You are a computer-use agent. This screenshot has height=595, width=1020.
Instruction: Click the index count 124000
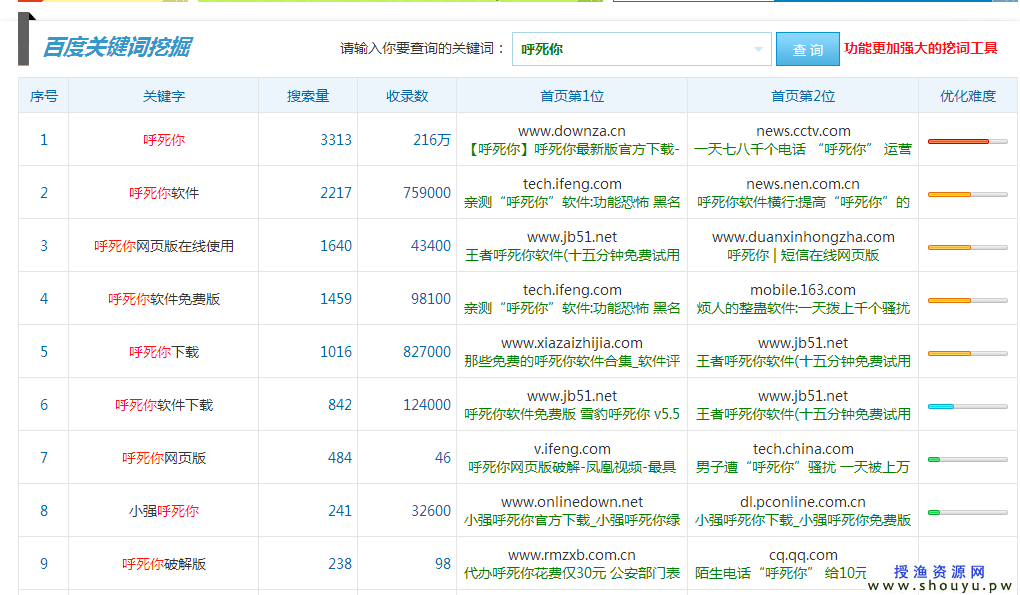click(427, 405)
